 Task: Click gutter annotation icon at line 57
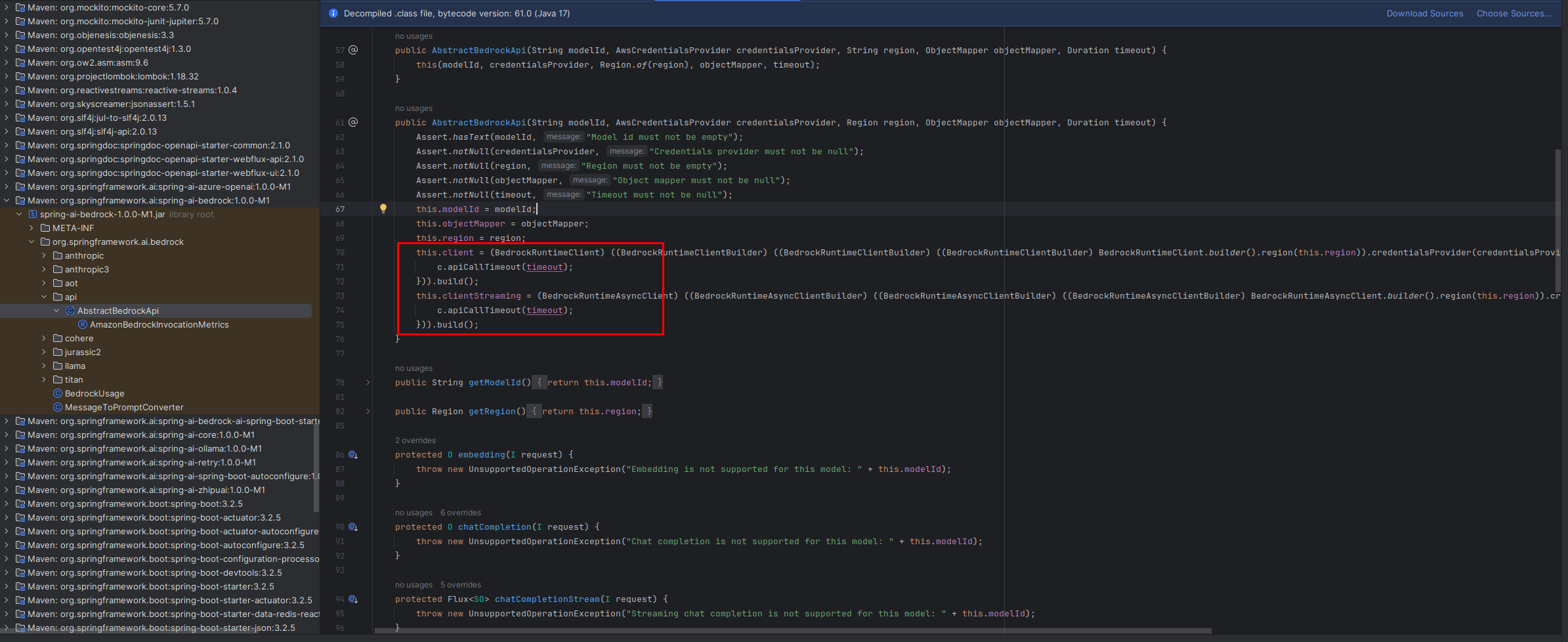[353, 50]
